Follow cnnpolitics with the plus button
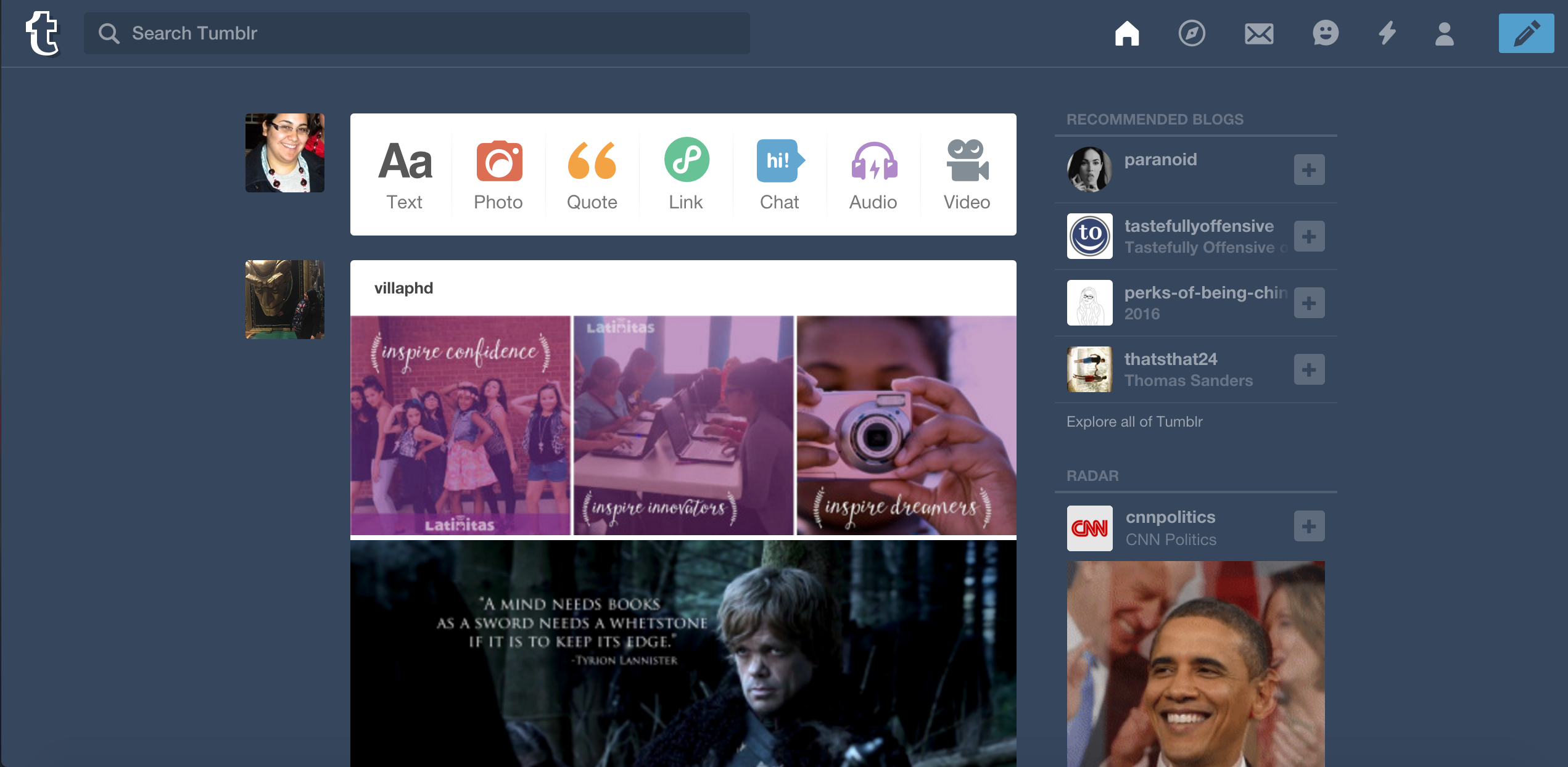 tap(1309, 526)
